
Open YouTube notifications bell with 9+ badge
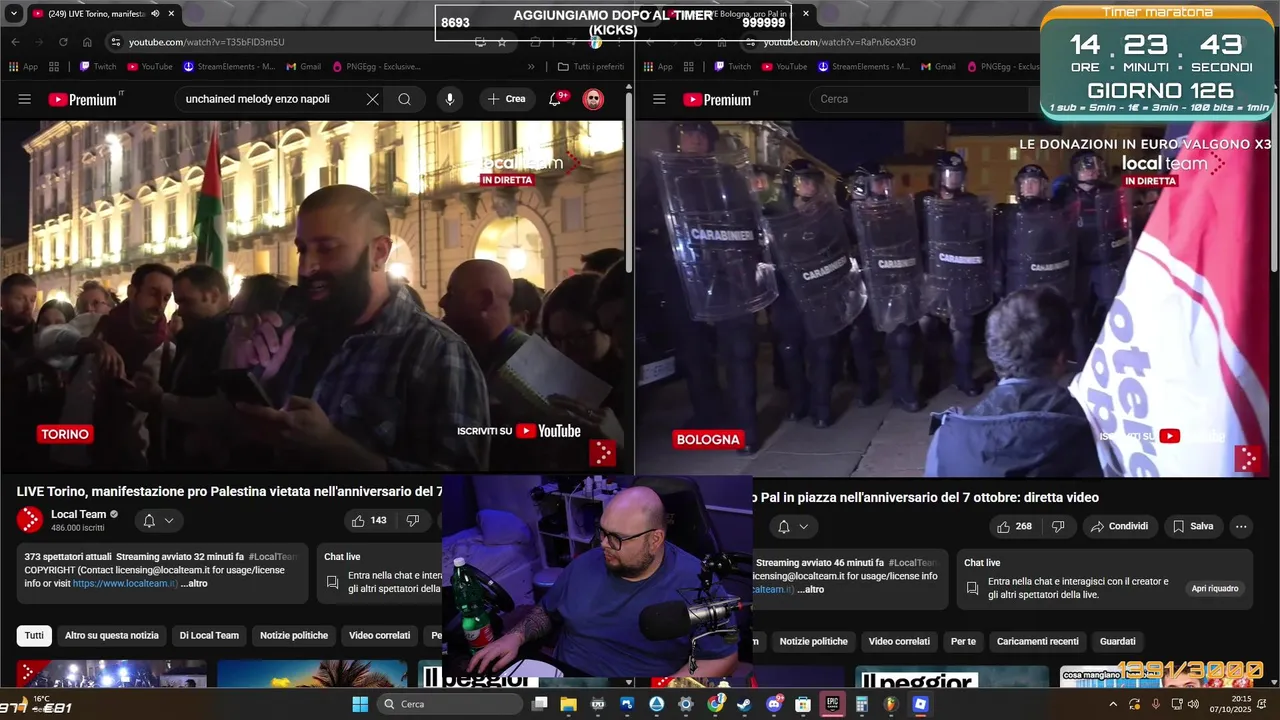click(x=557, y=99)
